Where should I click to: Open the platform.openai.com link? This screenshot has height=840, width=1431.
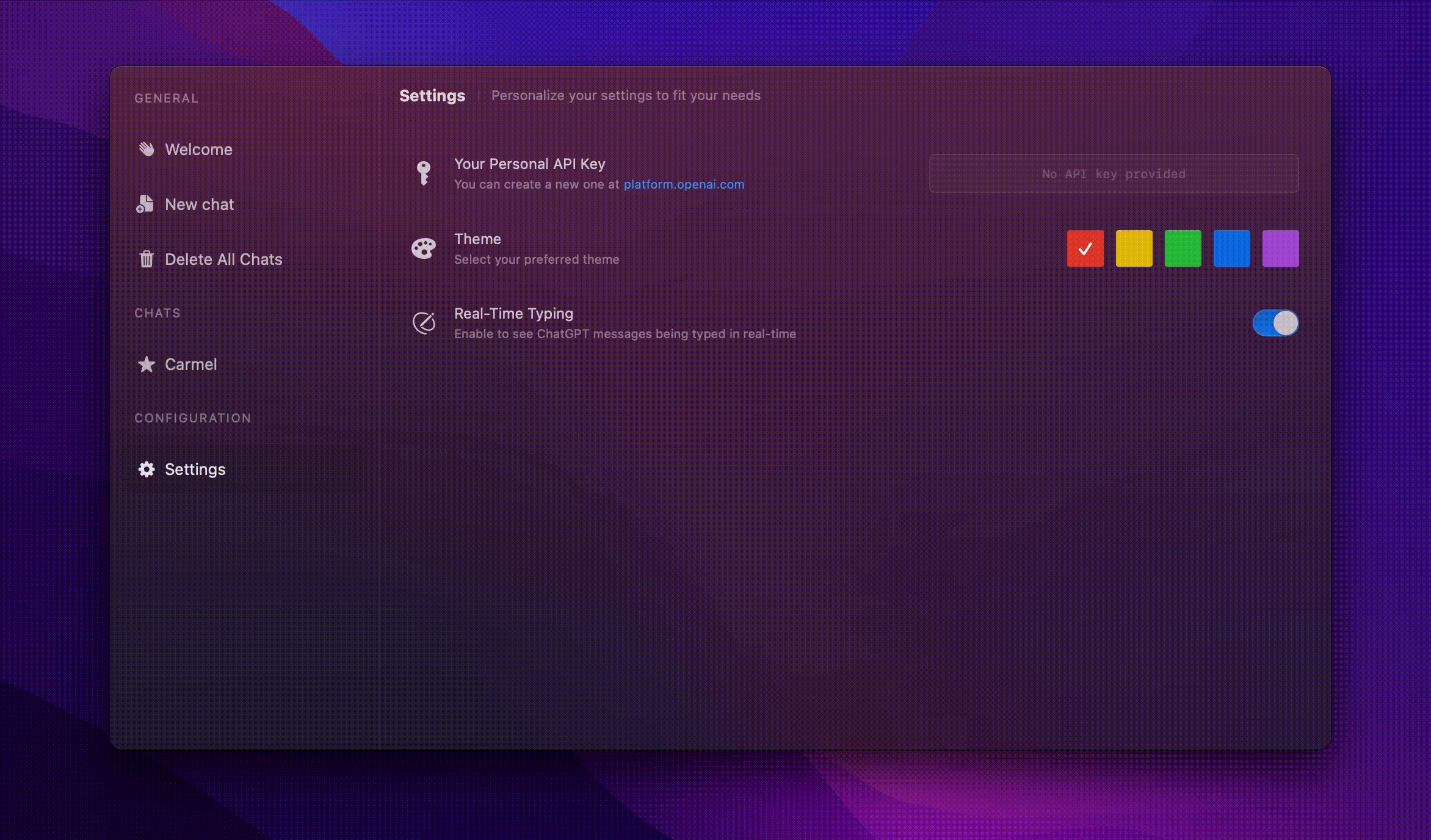click(x=684, y=184)
